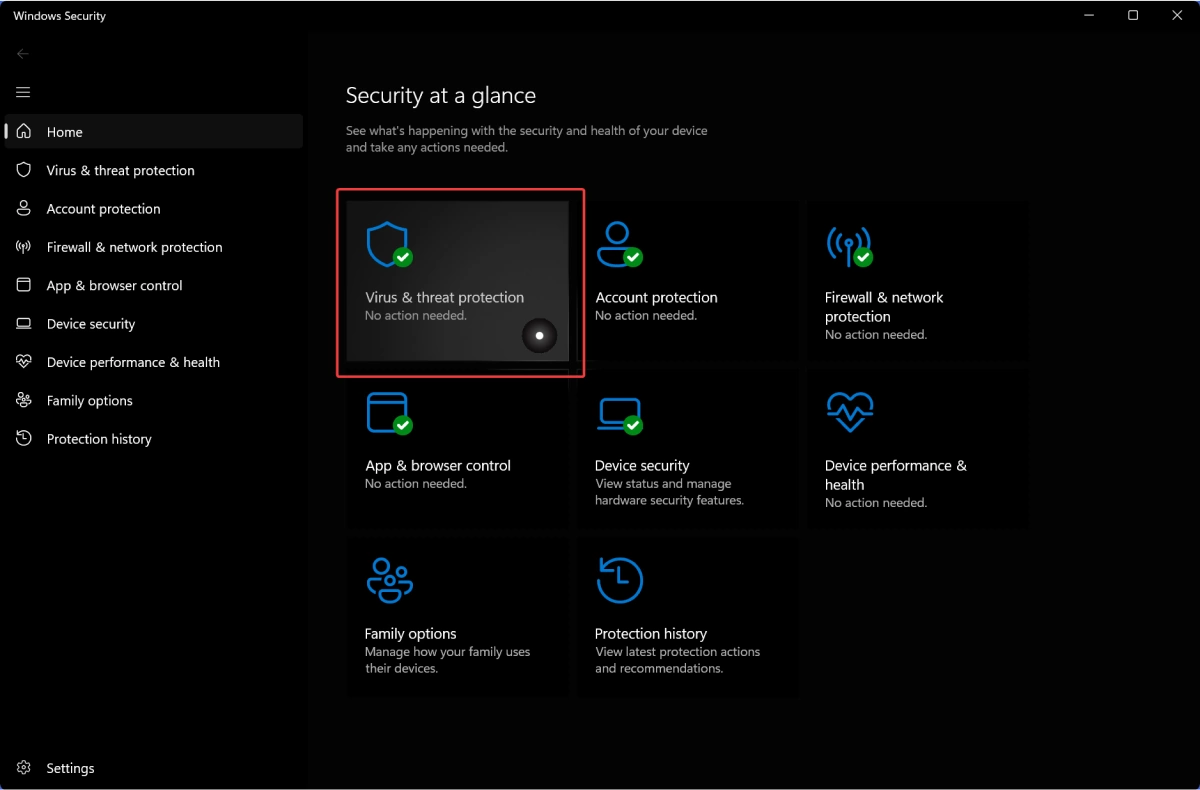
Task: Click 'View status and manage hardware security features' text
Action: tap(669, 492)
